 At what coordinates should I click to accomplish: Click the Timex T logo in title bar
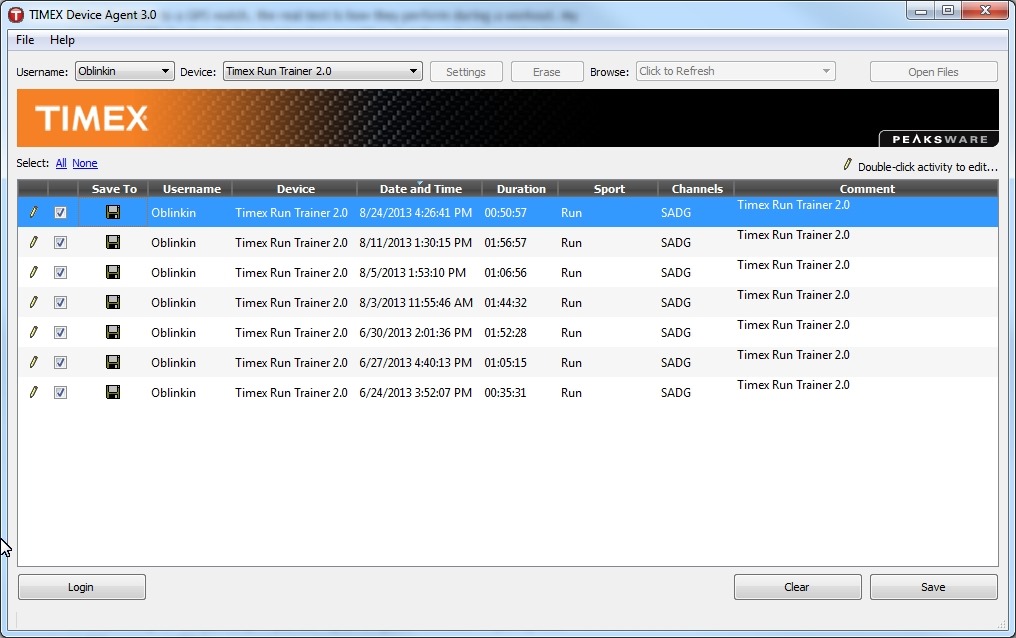[x=16, y=14]
